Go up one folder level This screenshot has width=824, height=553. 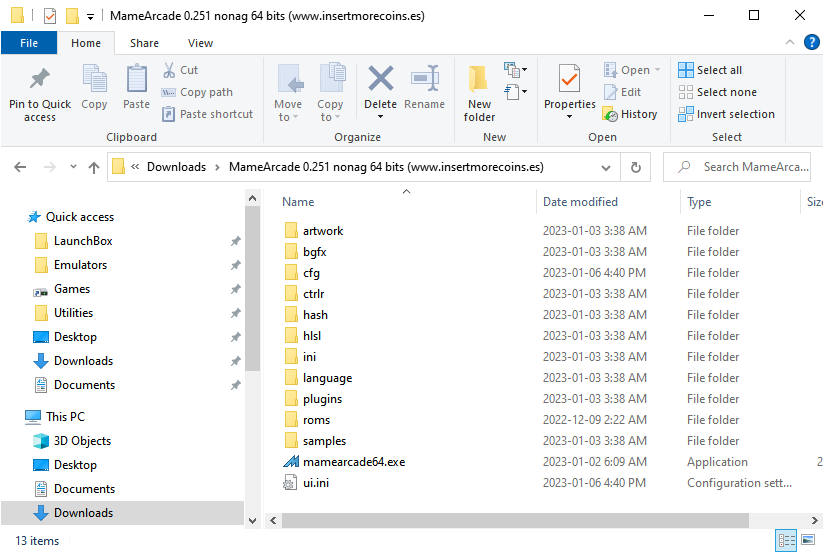click(x=94, y=167)
